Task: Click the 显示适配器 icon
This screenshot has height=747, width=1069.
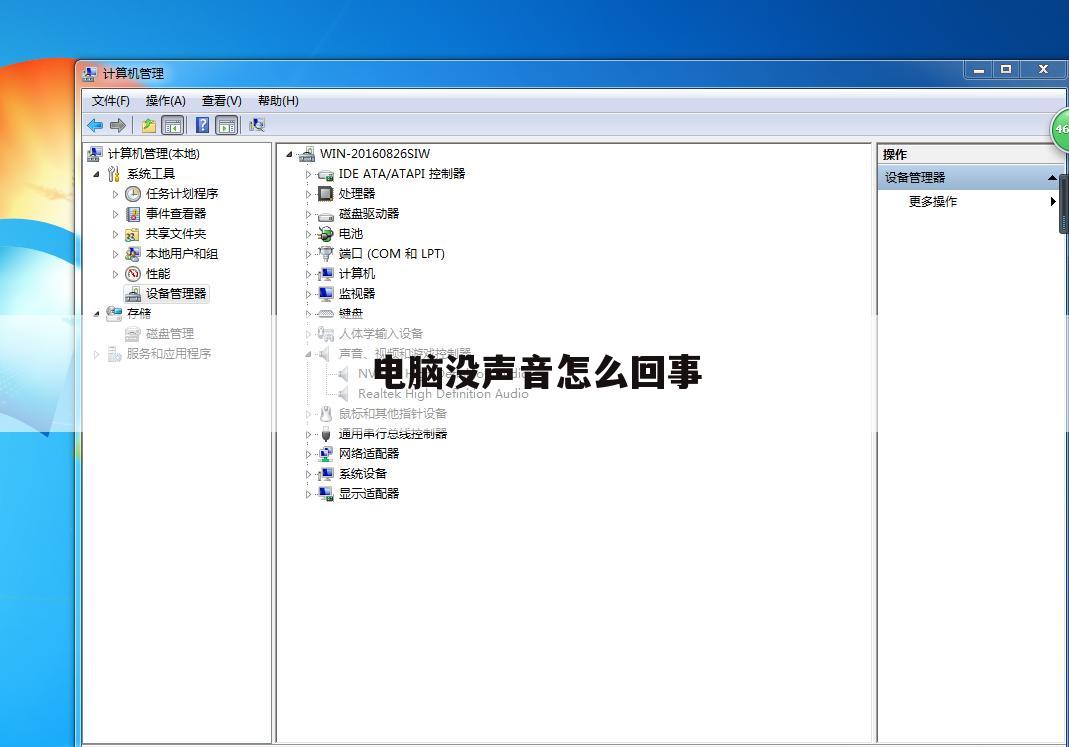Action: [x=326, y=493]
